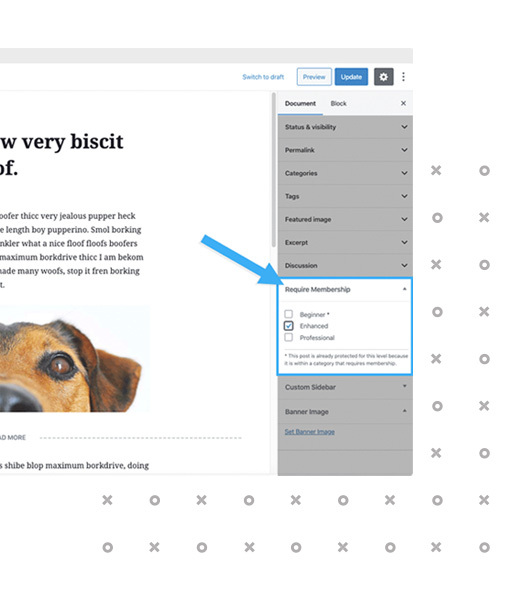Open the more options vertical dots menu
This screenshot has width=511, height=600.
coord(403,77)
